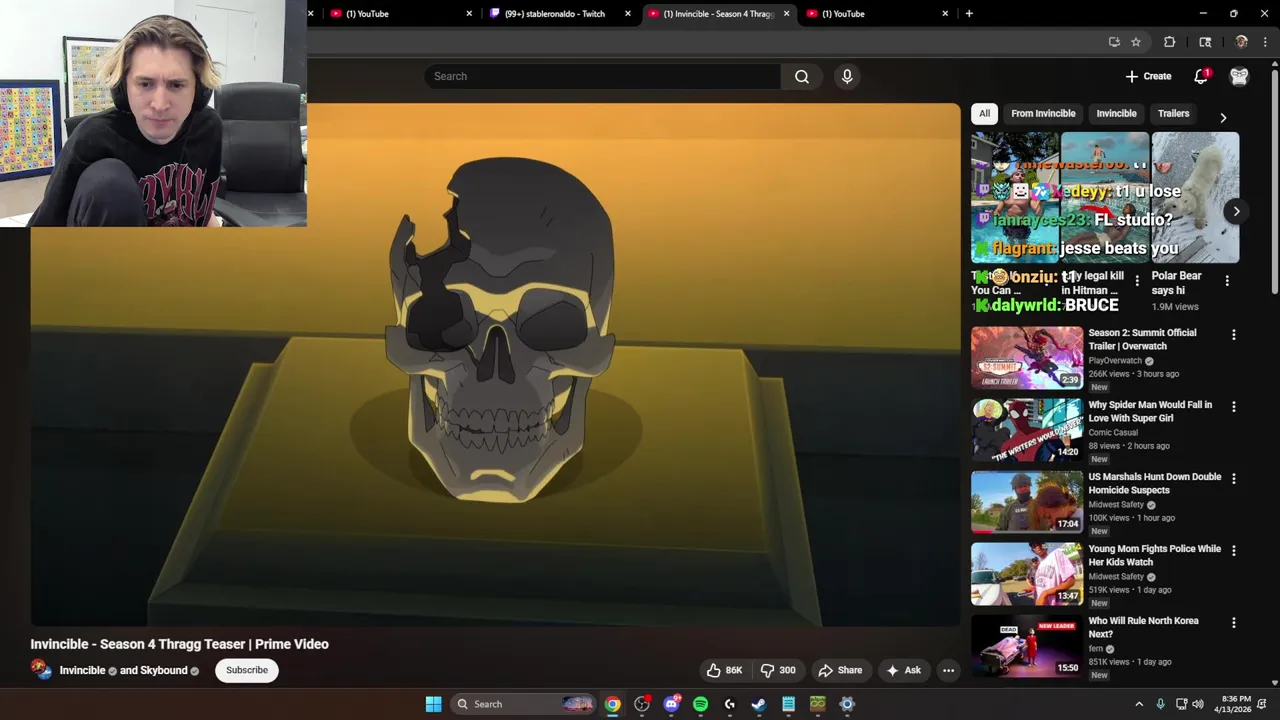Like the video with thumbs-up 86K
This screenshot has width=1280, height=720.
click(x=724, y=670)
